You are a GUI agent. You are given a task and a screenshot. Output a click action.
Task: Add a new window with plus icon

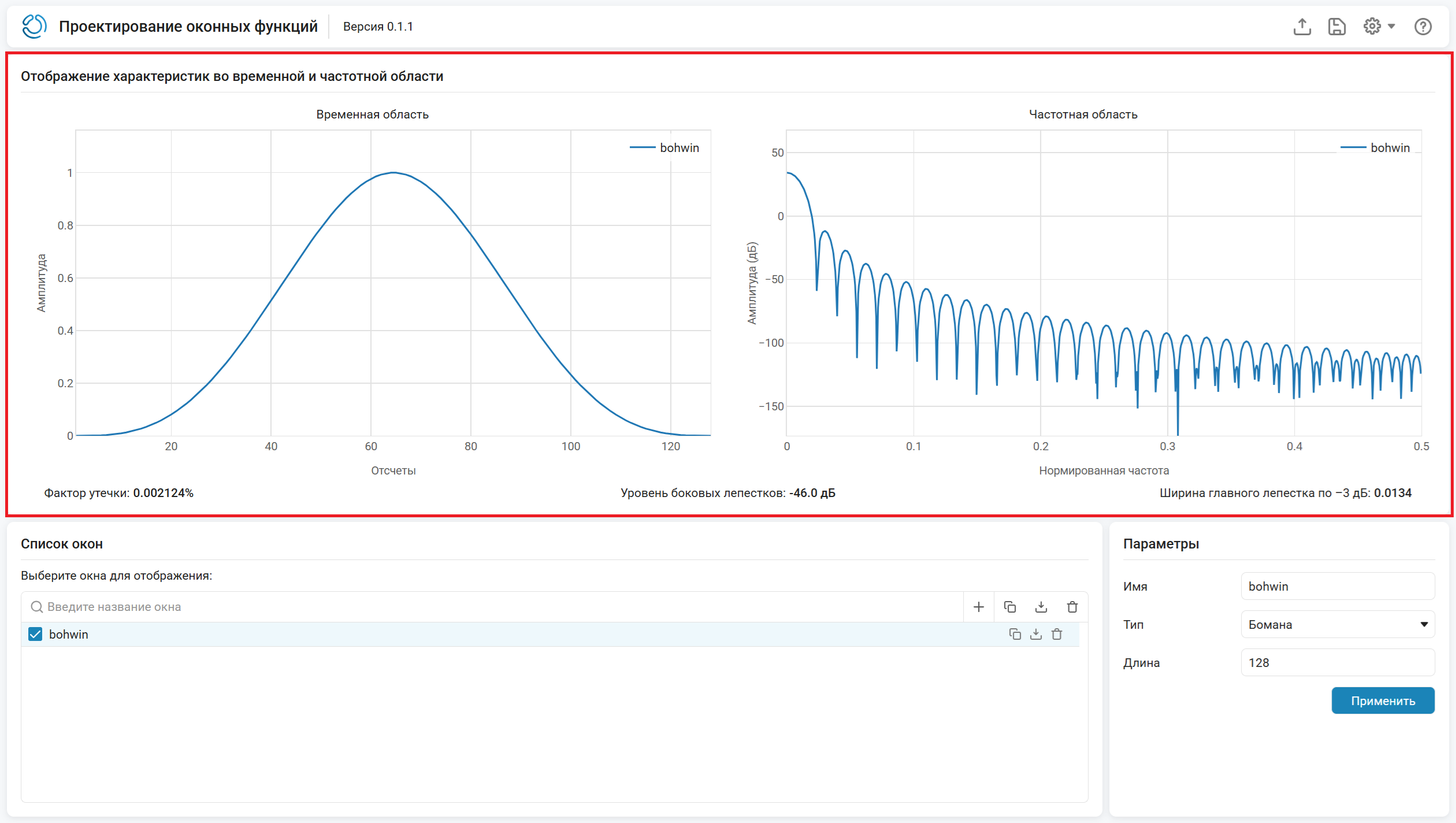pyautogui.click(x=979, y=607)
